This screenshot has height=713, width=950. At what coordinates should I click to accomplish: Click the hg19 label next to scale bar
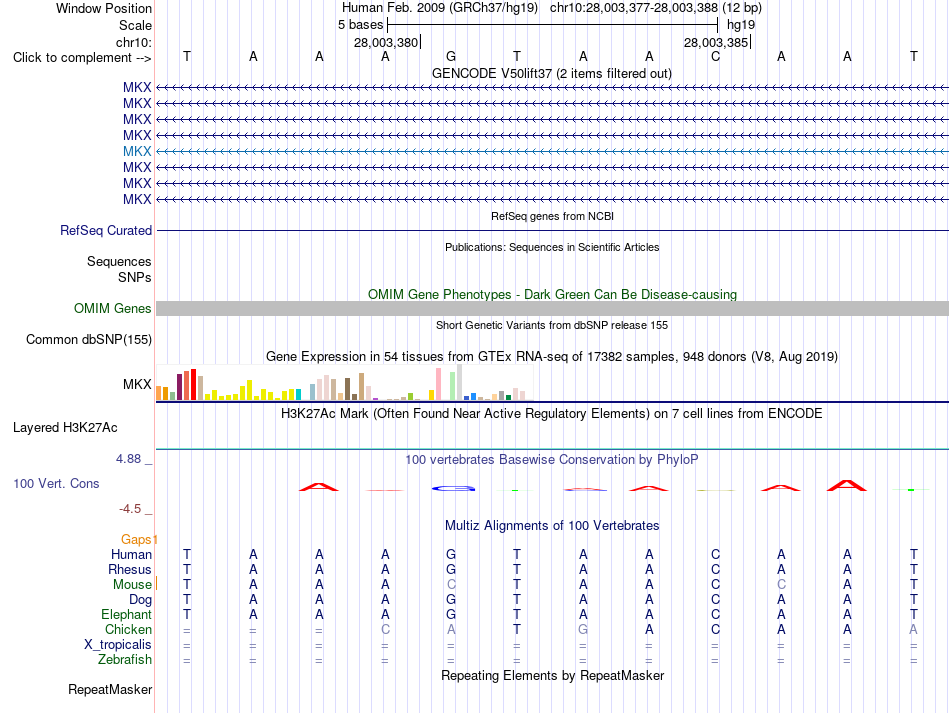[x=741, y=25]
